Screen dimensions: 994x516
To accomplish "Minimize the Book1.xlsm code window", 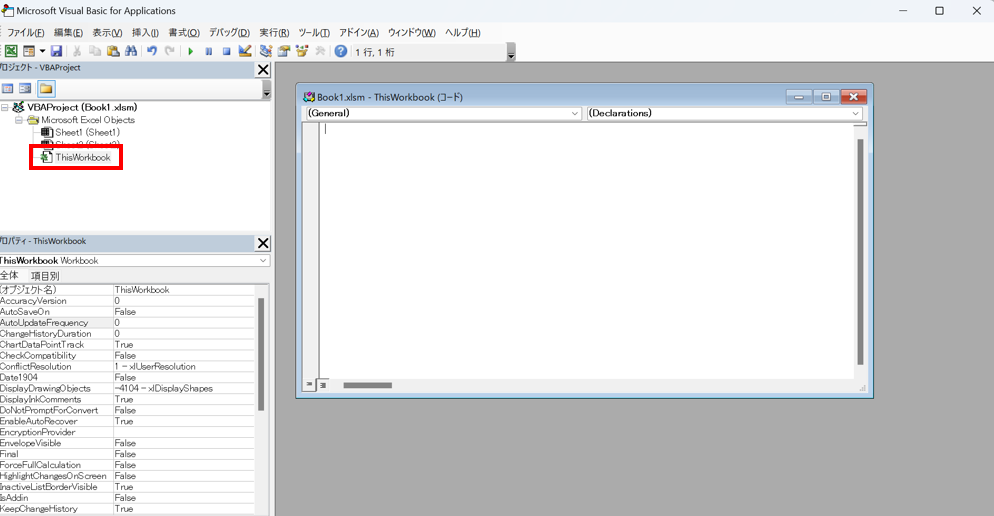I will [799, 97].
